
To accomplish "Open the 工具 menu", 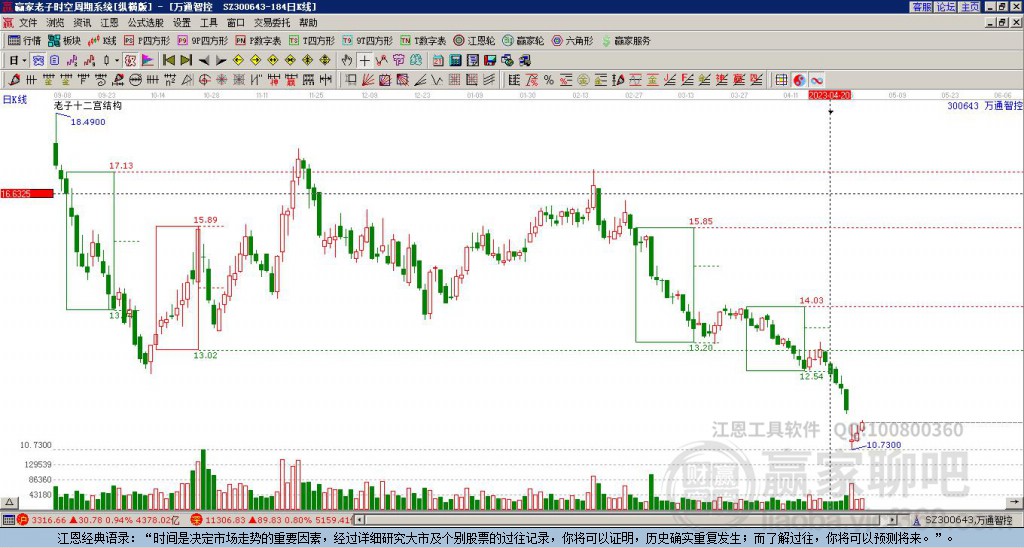I will (209, 23).
